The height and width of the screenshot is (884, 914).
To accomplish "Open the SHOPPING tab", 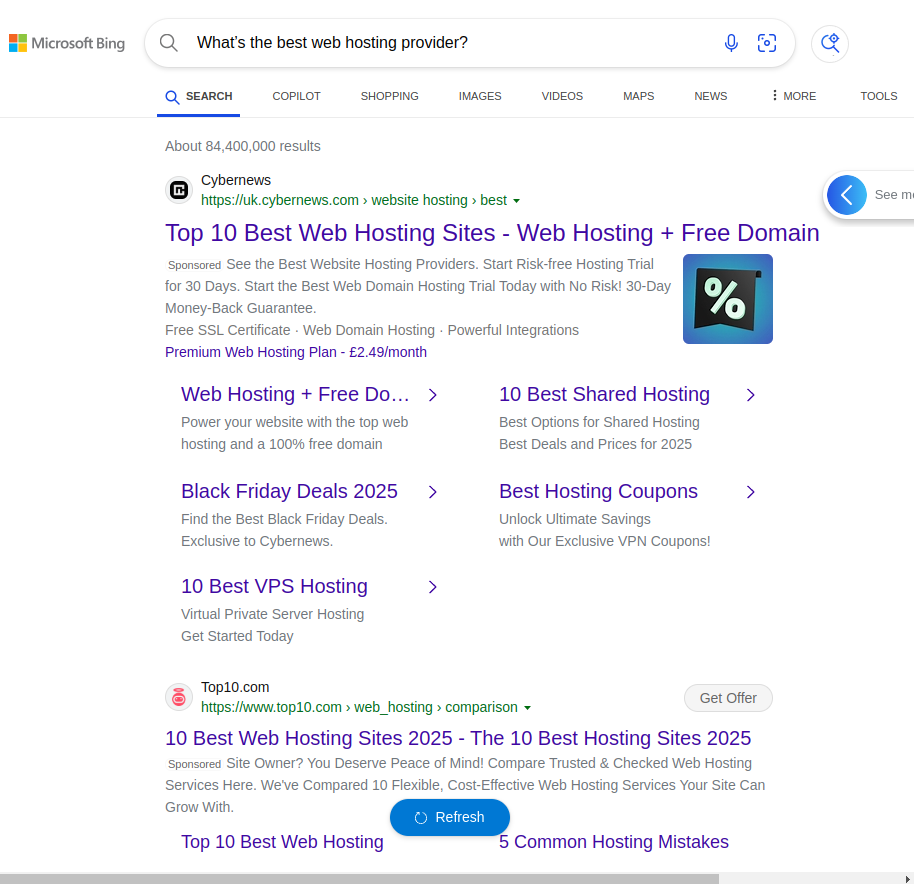I will [x=389, y=96].
